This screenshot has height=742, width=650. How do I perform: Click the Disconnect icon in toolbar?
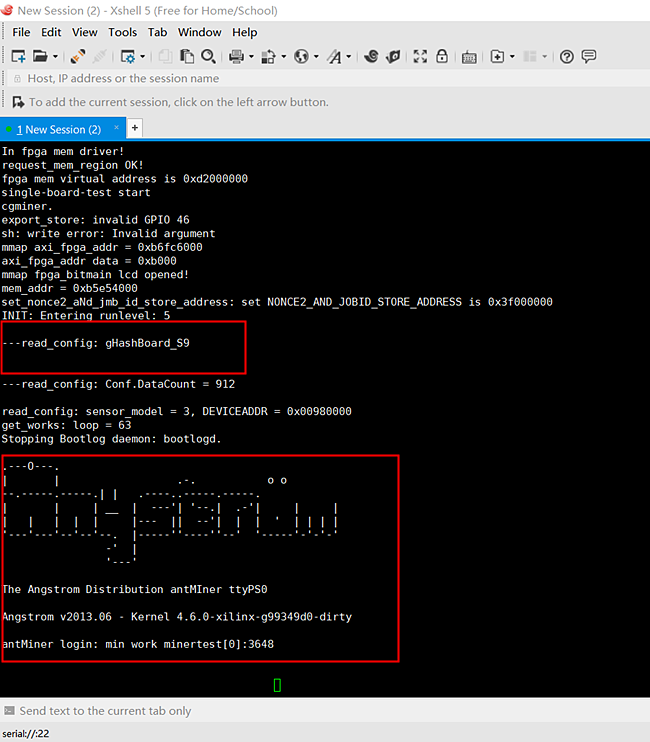click(99, 56)
